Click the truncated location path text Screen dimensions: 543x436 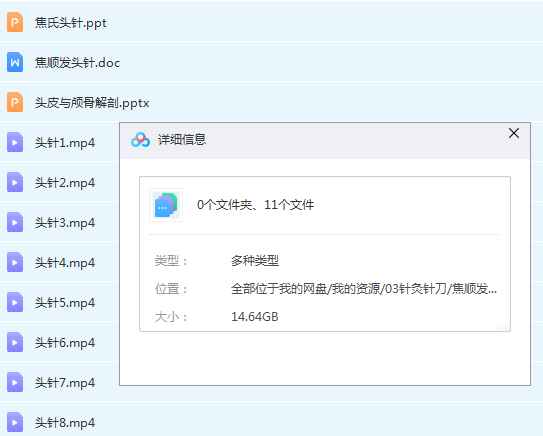click(x=364, y=288)
